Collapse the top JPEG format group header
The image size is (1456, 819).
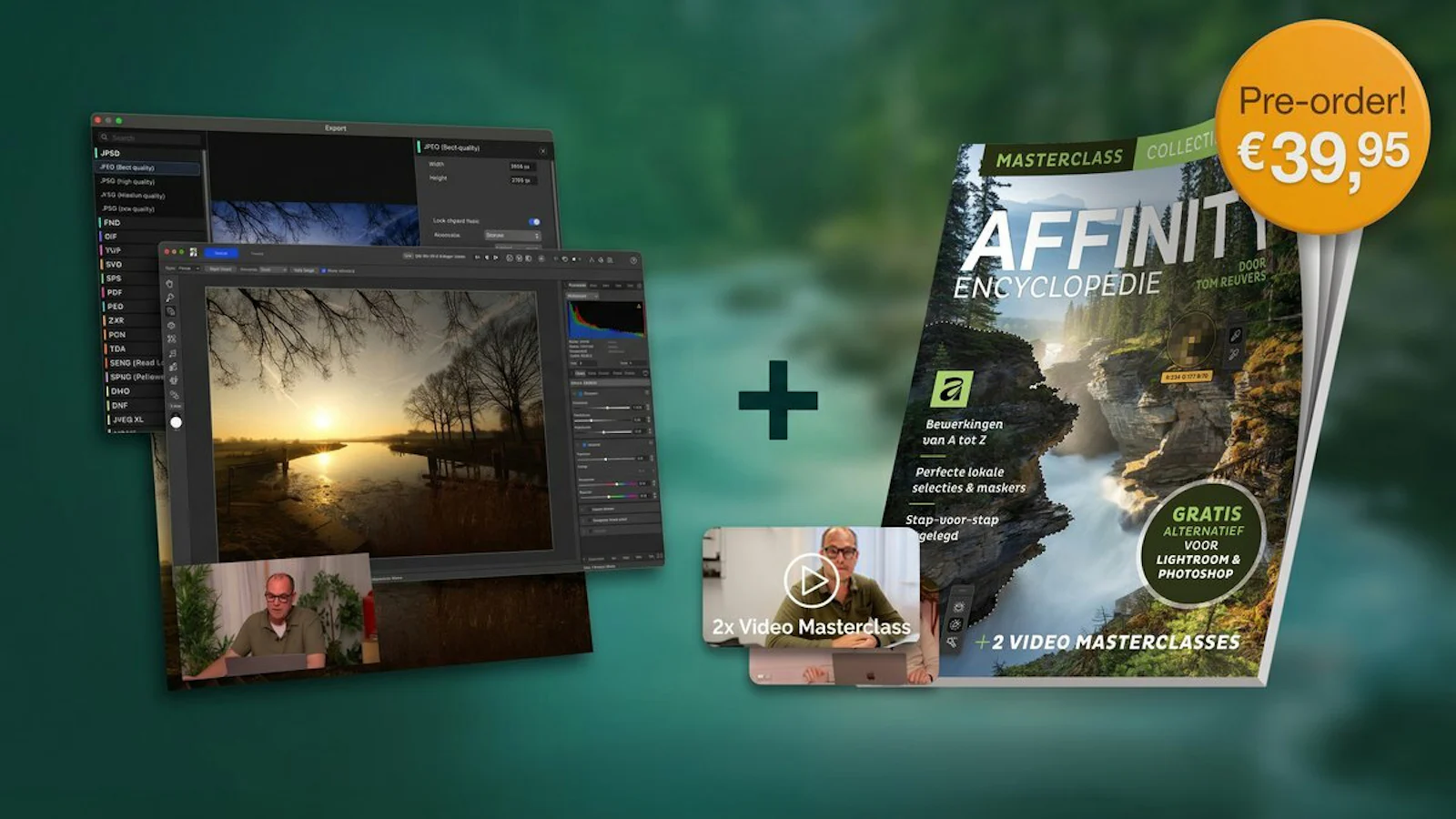tap(148, 153)
